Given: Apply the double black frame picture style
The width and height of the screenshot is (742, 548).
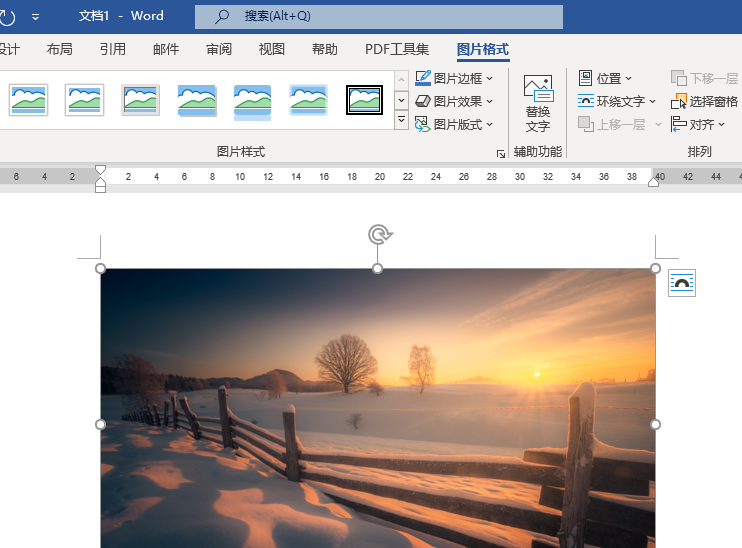Looking at the screenshot, I should click(x=364, y=100).
